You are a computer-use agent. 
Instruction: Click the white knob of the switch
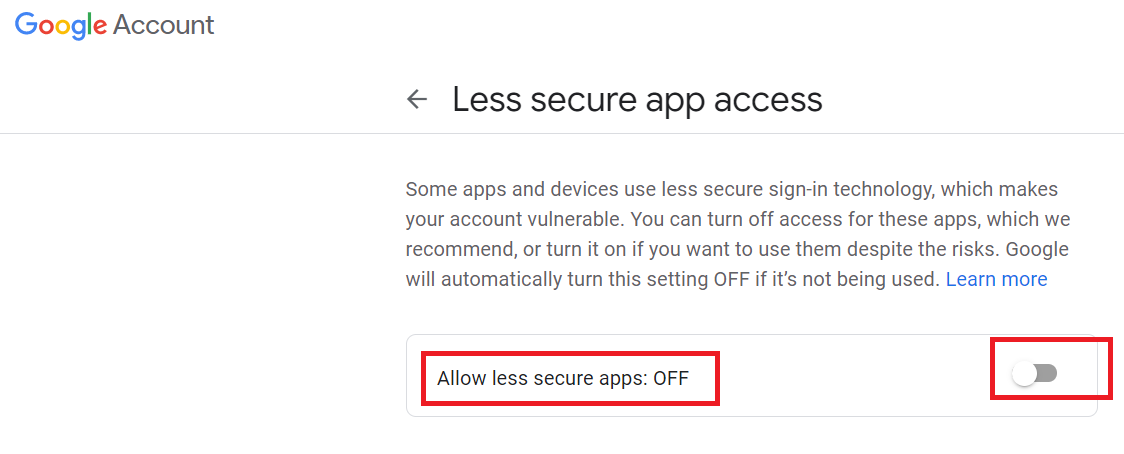tap(1023, 374)
